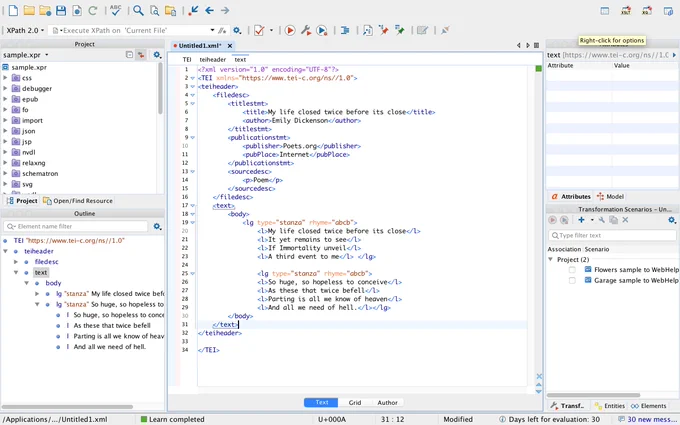The width and height of the screenshot is (680, 425).
Task: Open the XPath 2.0 version dropdown
Action: click(25, 30)
